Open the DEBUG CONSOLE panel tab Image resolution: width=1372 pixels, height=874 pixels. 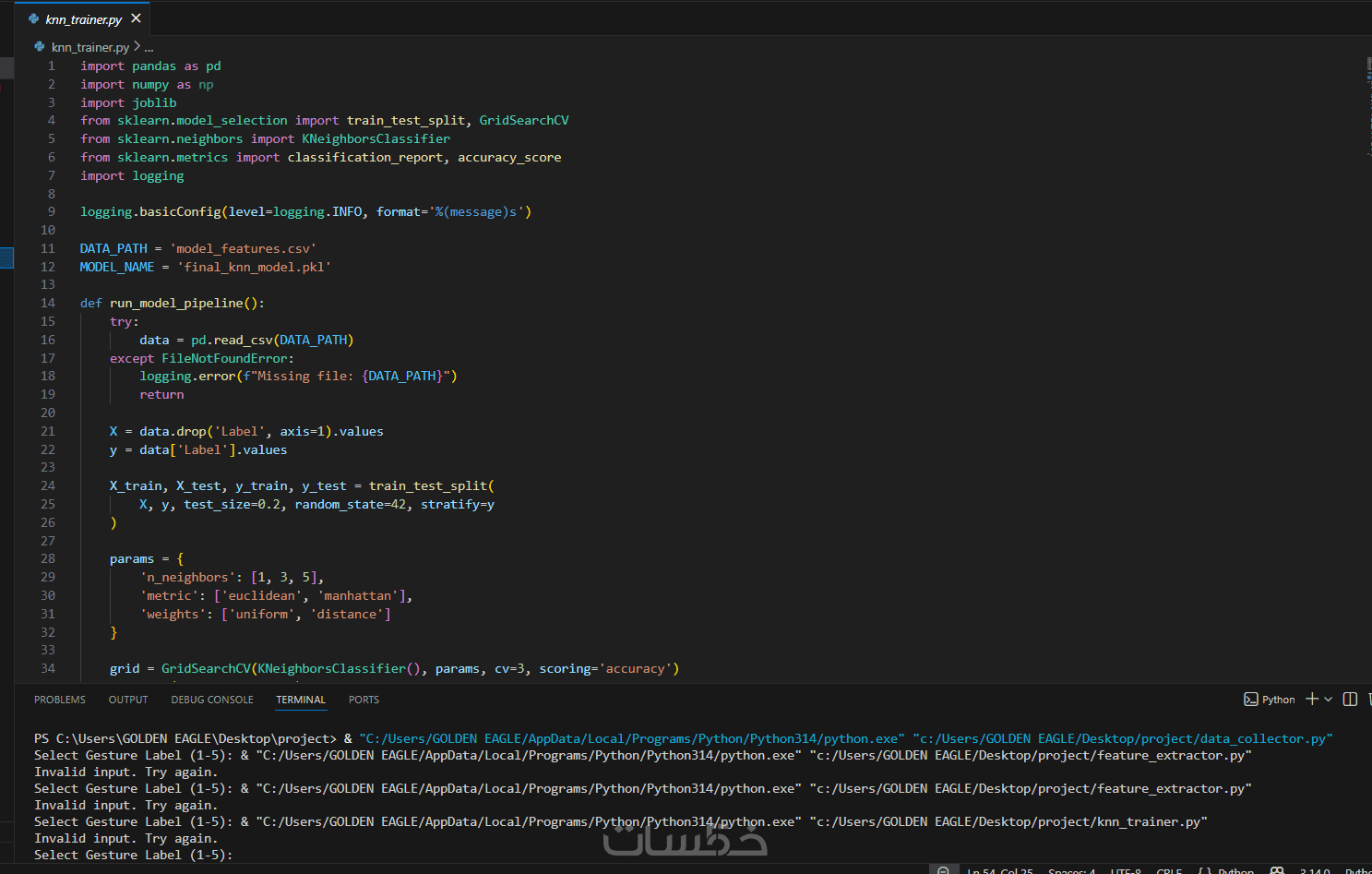tap(212, 700)
